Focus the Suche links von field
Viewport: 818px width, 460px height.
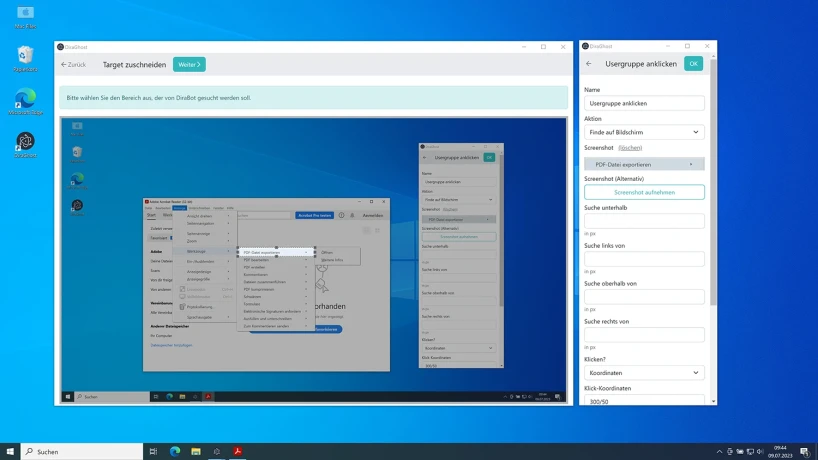coord(644,259)
